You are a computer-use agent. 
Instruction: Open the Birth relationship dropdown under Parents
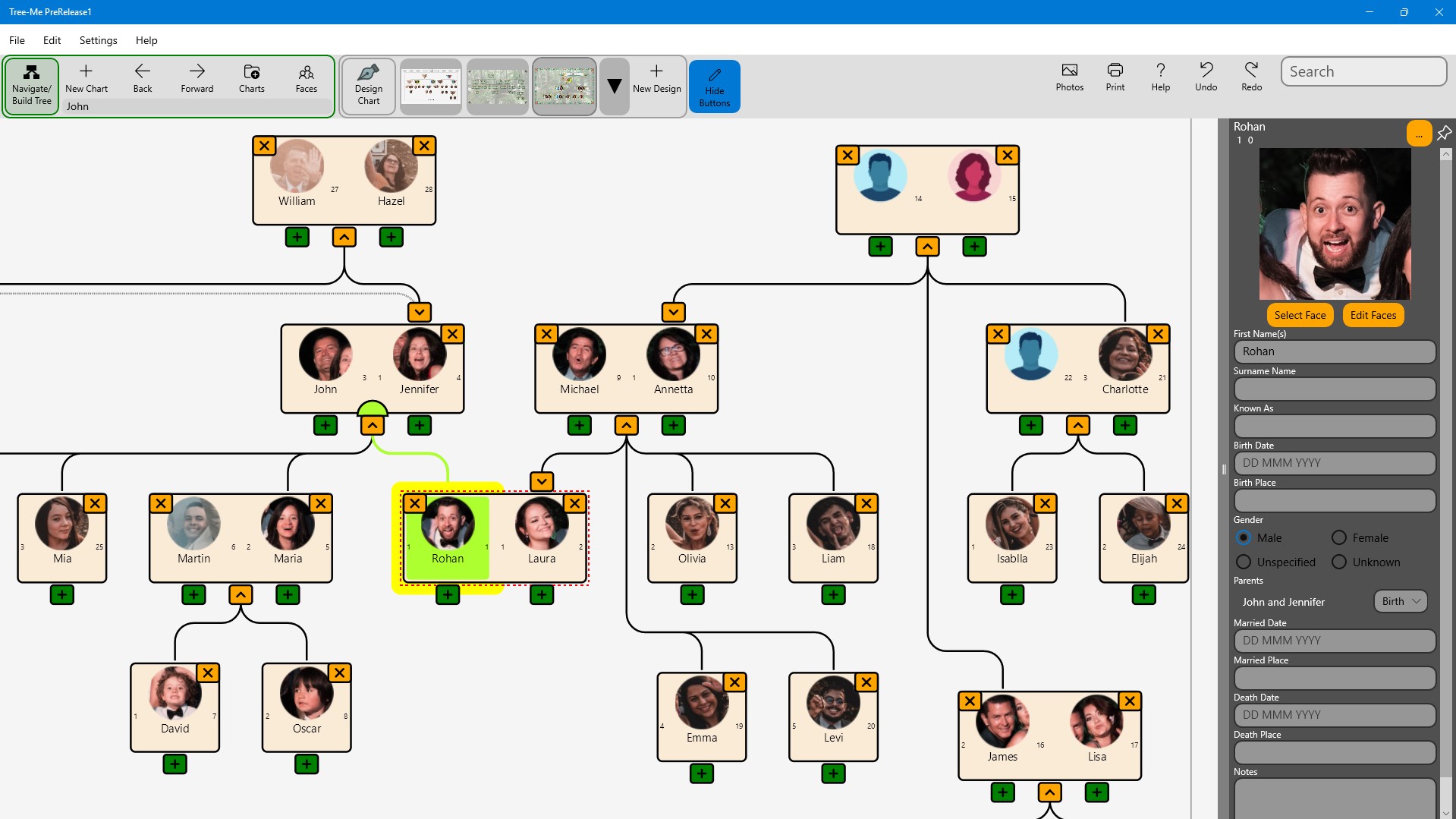(1399, 601)
